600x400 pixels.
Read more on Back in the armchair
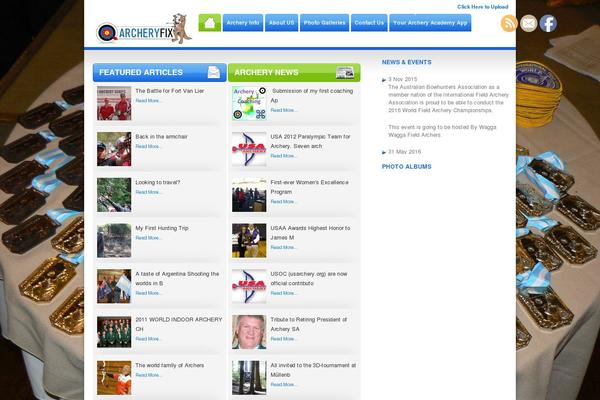pos(148,147)
